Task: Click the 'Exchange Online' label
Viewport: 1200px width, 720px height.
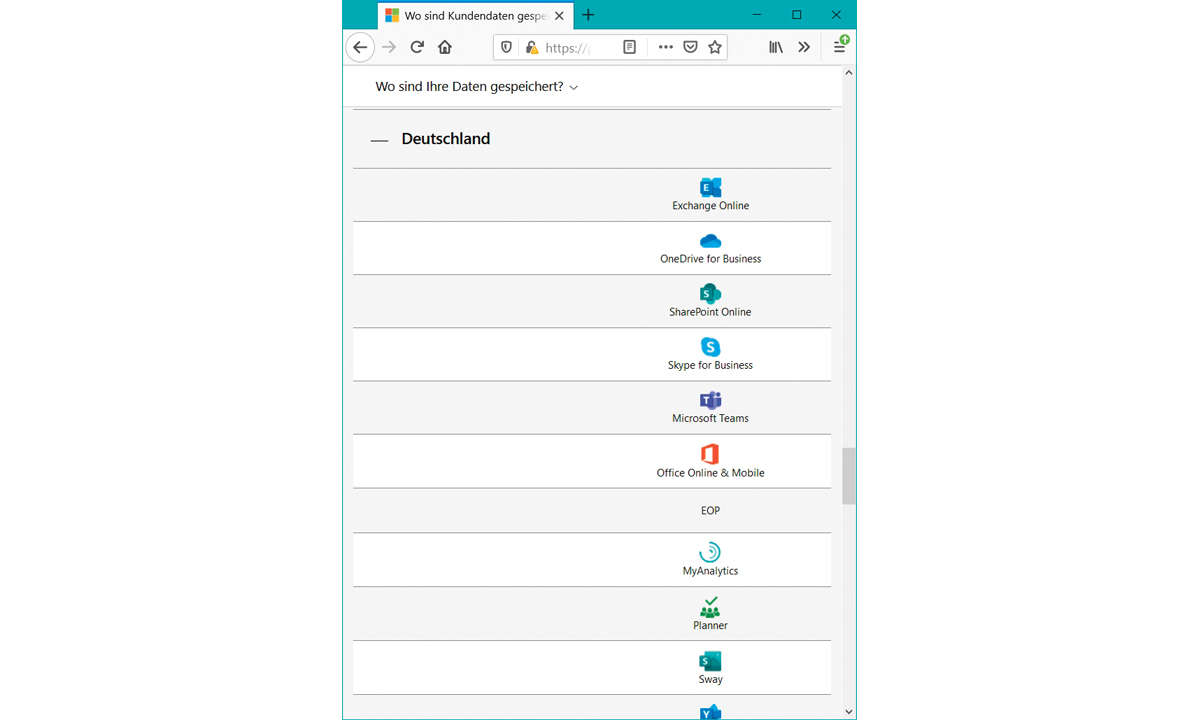Action: (710, 206)
